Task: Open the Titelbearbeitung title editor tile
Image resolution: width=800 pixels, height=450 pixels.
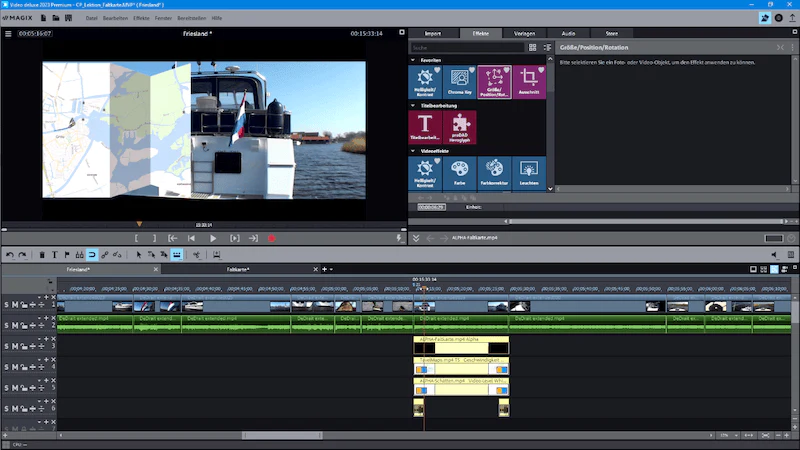Action: click(425, 127)
